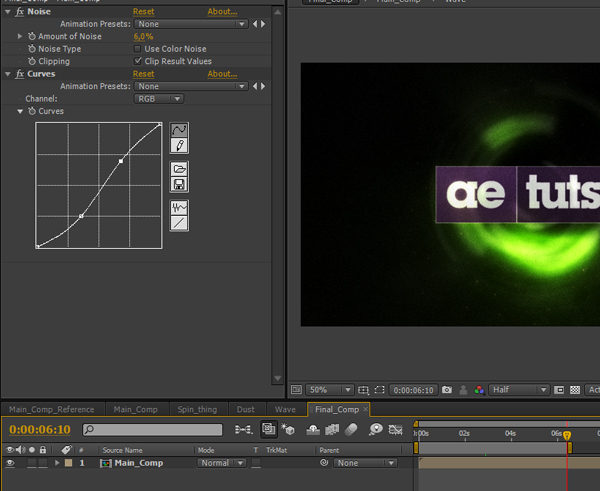Toggle Hide Shy Layers button

point(313,429)
